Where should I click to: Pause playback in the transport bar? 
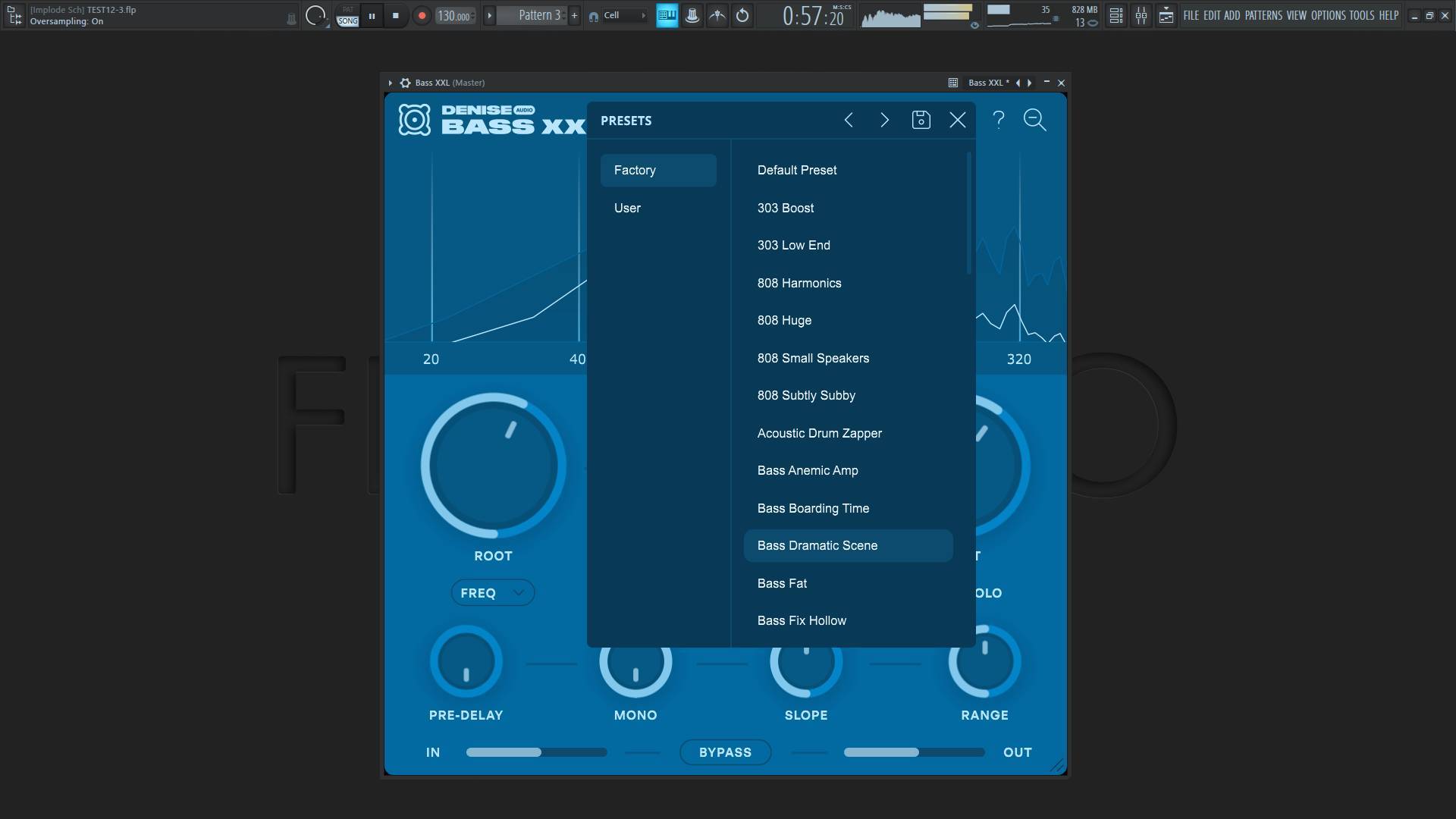[x=372, y=15]
